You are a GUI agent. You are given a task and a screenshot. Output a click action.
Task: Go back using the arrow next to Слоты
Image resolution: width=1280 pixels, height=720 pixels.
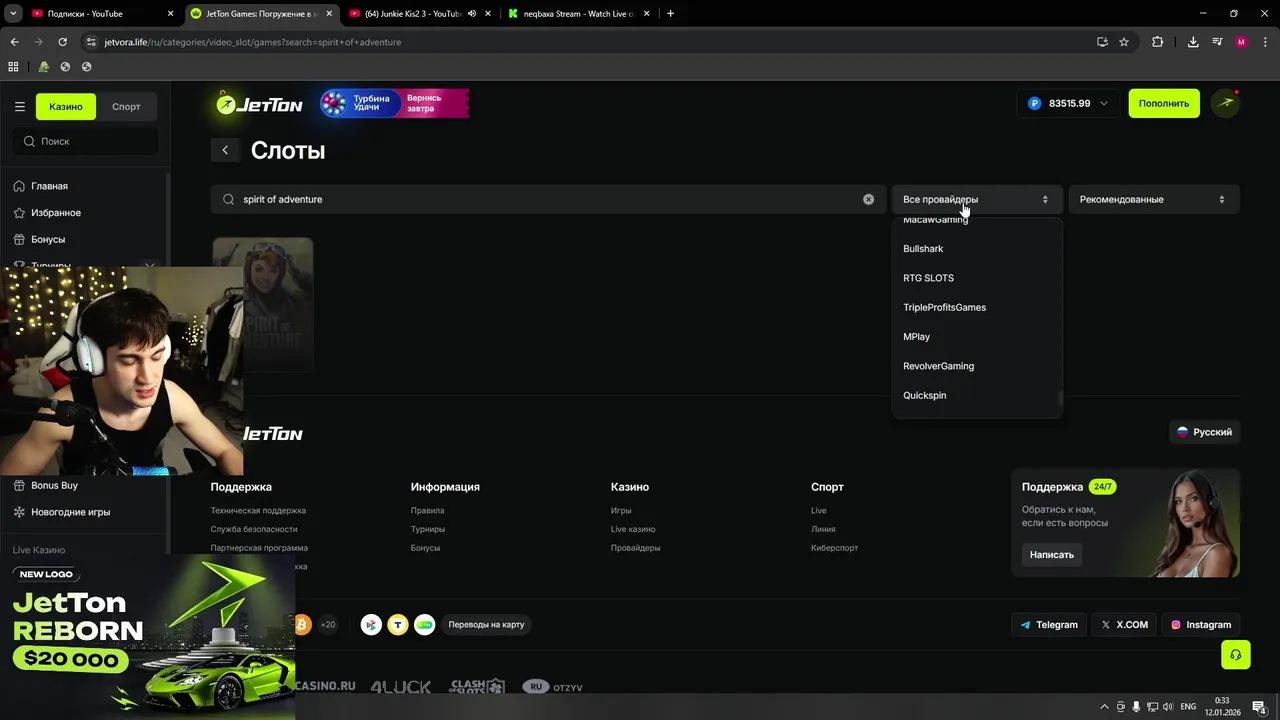225,150
